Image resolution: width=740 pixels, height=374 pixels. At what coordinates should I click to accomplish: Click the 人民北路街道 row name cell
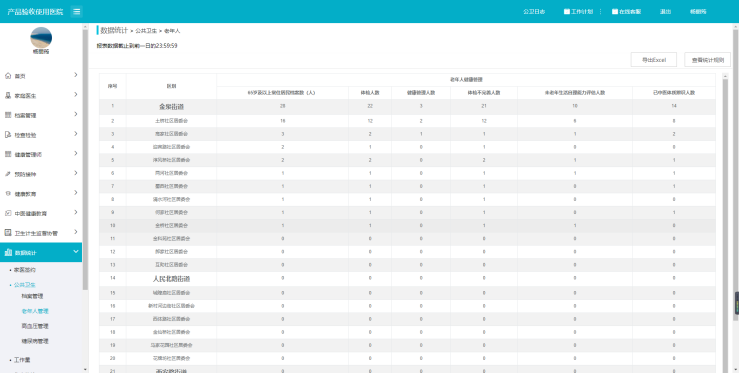tap(171, 279)
